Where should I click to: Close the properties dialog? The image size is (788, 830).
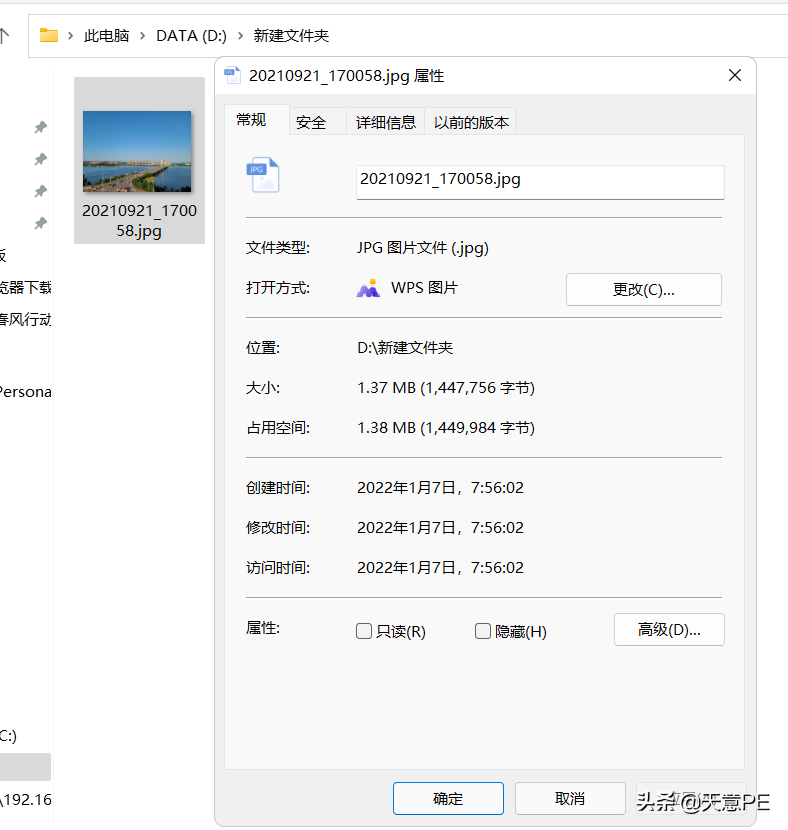click(x=735, y=75)
